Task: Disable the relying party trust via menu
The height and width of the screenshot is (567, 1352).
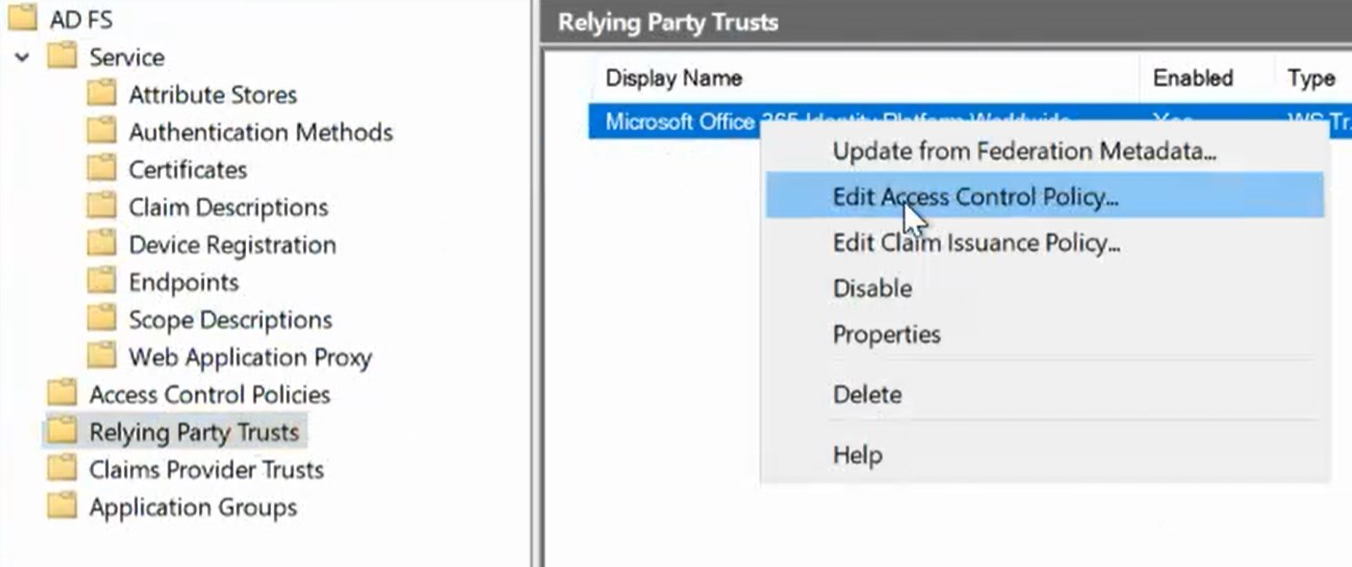Action: (872, 289)
